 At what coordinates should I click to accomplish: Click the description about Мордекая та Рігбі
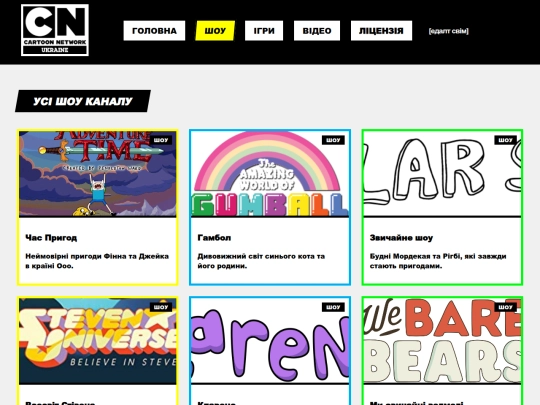pos(438,261)
